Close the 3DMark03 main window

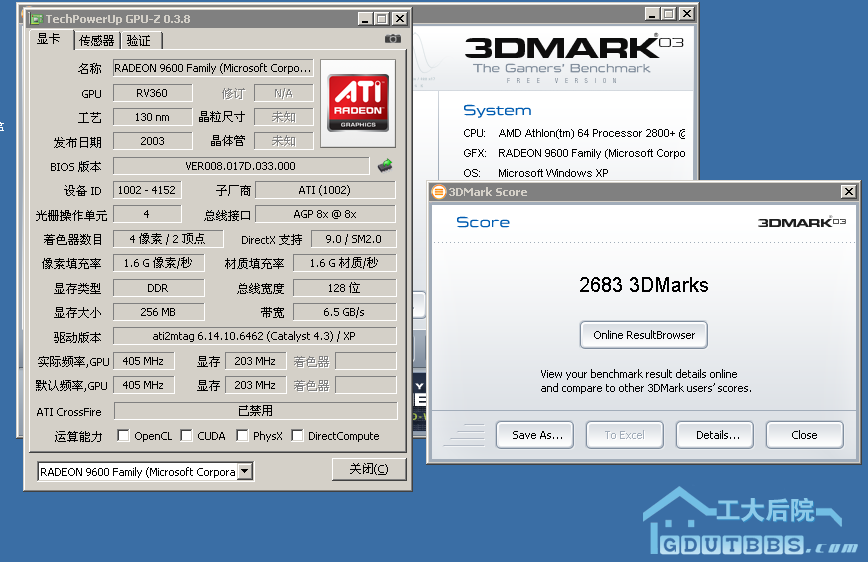click(x=687, y=13)
